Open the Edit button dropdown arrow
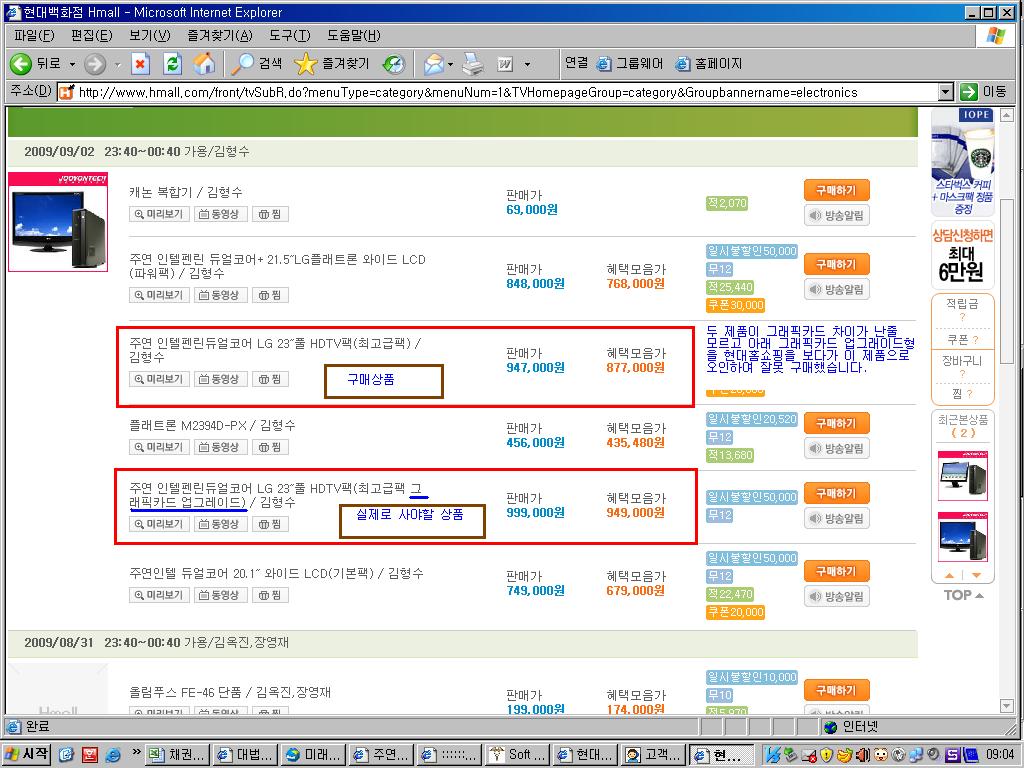The image size is (1024, 768). [527, 64]
